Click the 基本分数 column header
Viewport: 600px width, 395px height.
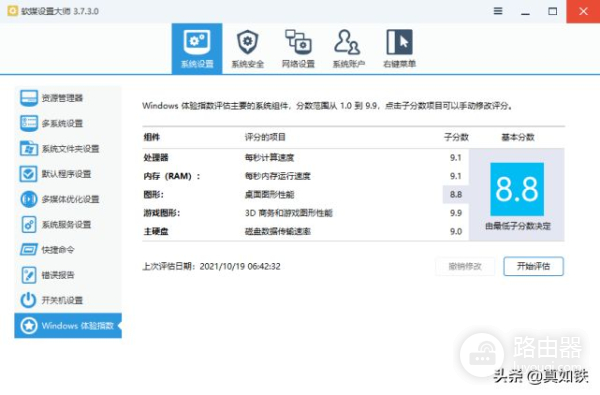(518, 137)
